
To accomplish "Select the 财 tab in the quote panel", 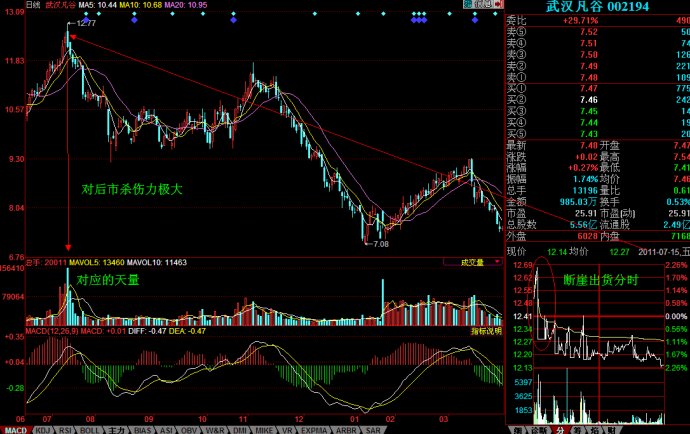I will click(612, 430).
